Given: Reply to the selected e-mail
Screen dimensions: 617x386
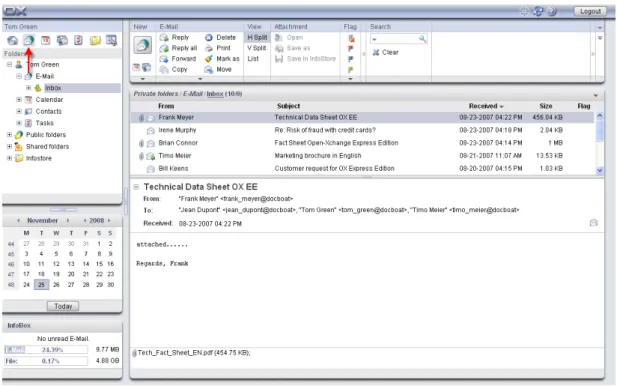Looking at the screenshot, I should [x=175, y=37].
